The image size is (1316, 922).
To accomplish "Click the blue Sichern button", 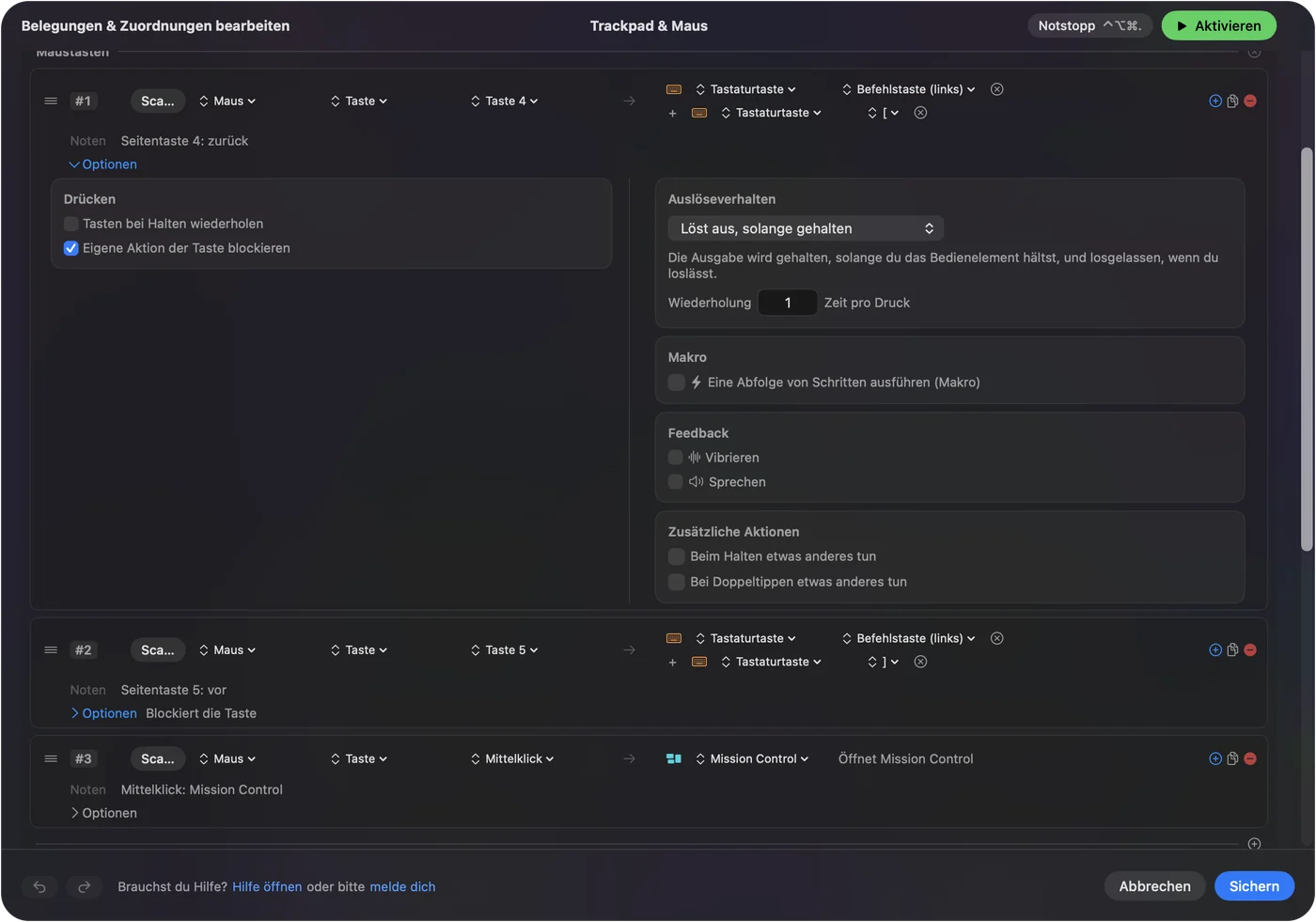I will click(1254, 886).
